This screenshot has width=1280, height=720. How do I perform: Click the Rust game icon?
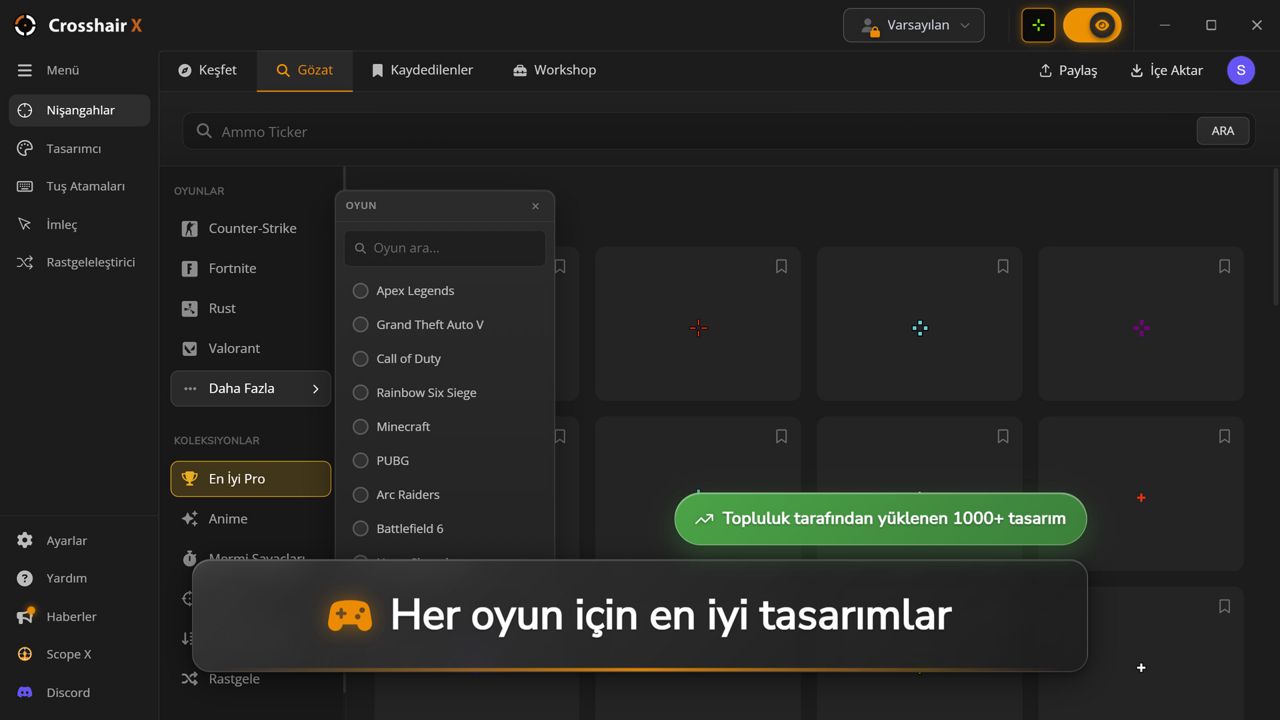[190, 308]
